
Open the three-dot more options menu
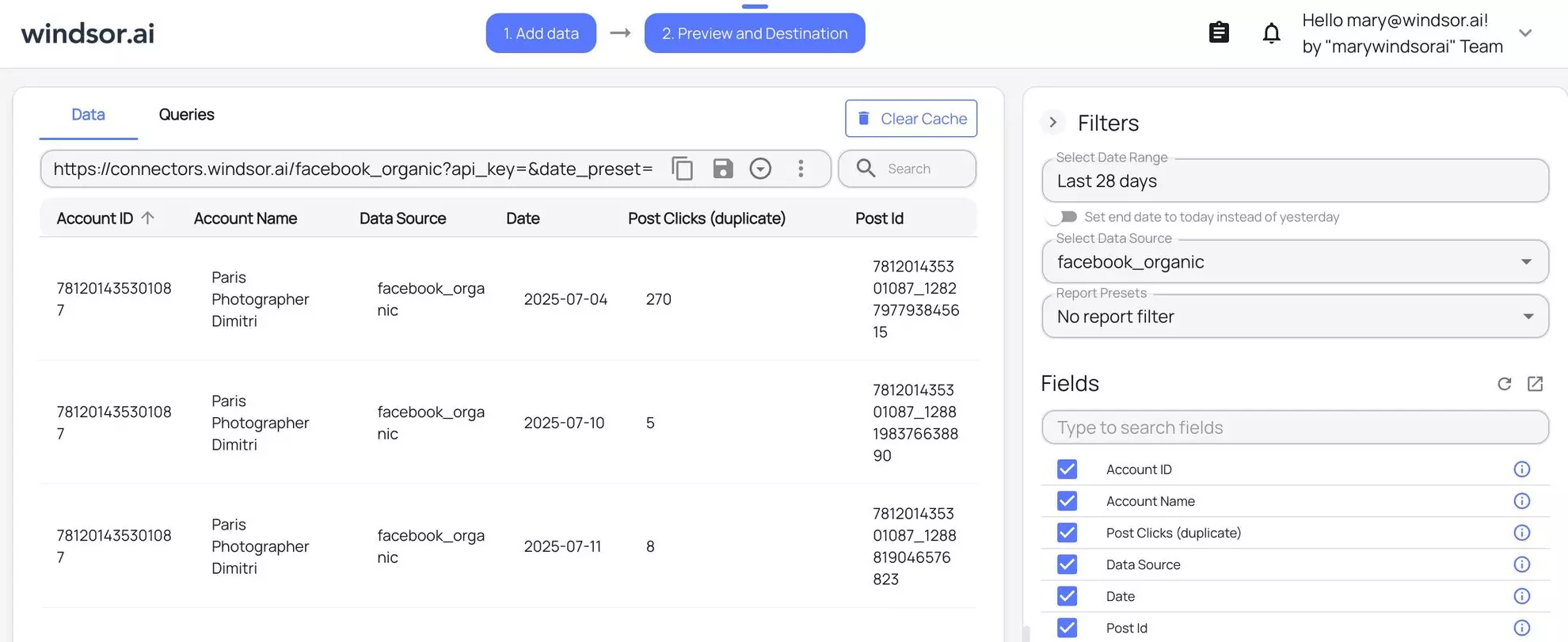801,169
